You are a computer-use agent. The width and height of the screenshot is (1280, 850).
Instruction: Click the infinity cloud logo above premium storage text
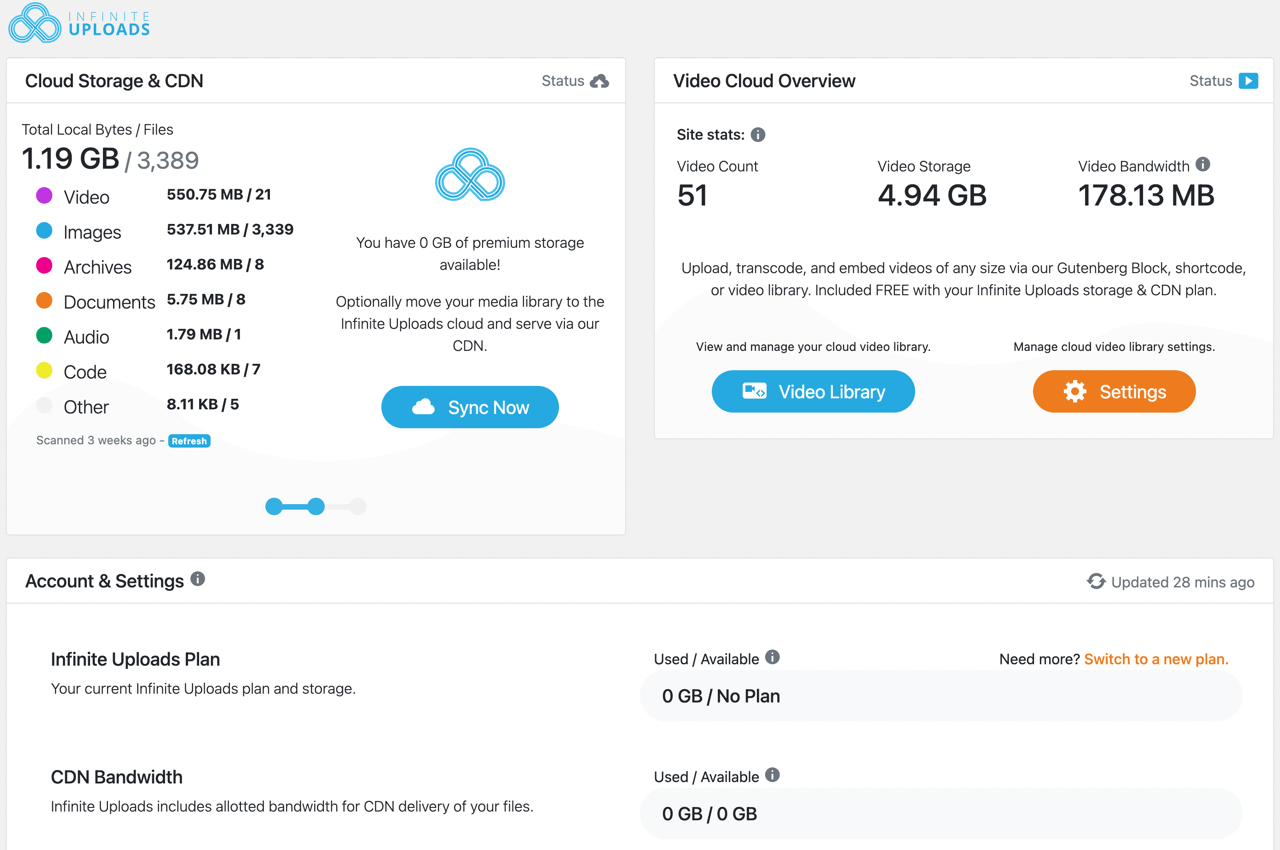(470, 175)
